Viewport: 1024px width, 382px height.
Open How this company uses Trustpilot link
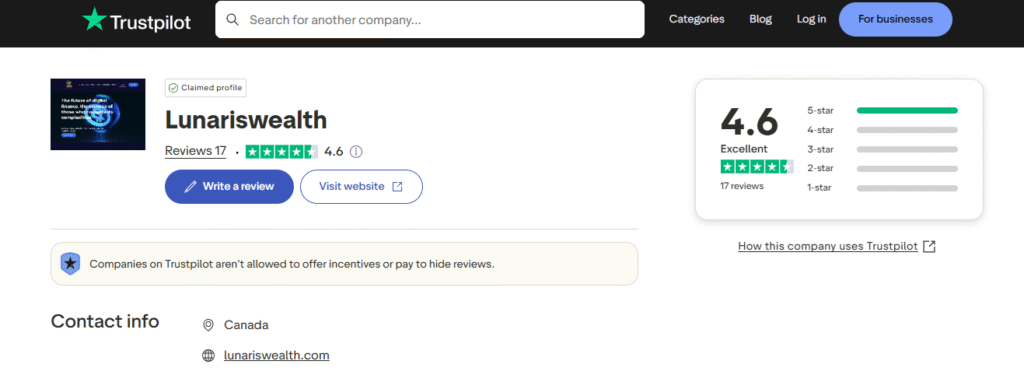827,246
